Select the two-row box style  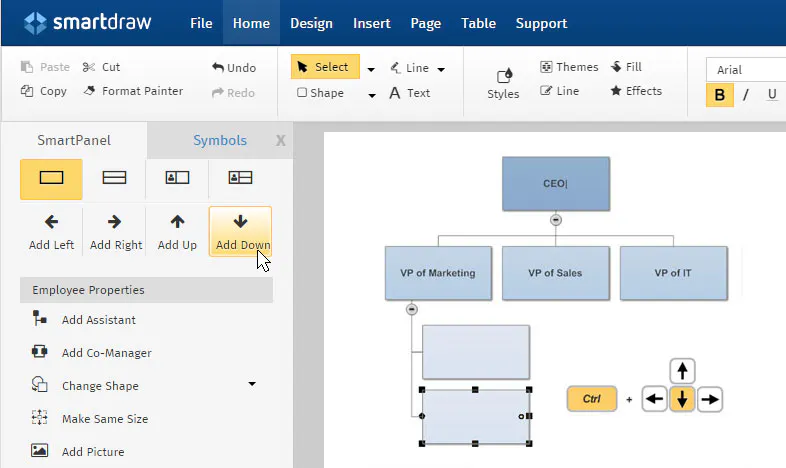point(114,177)
